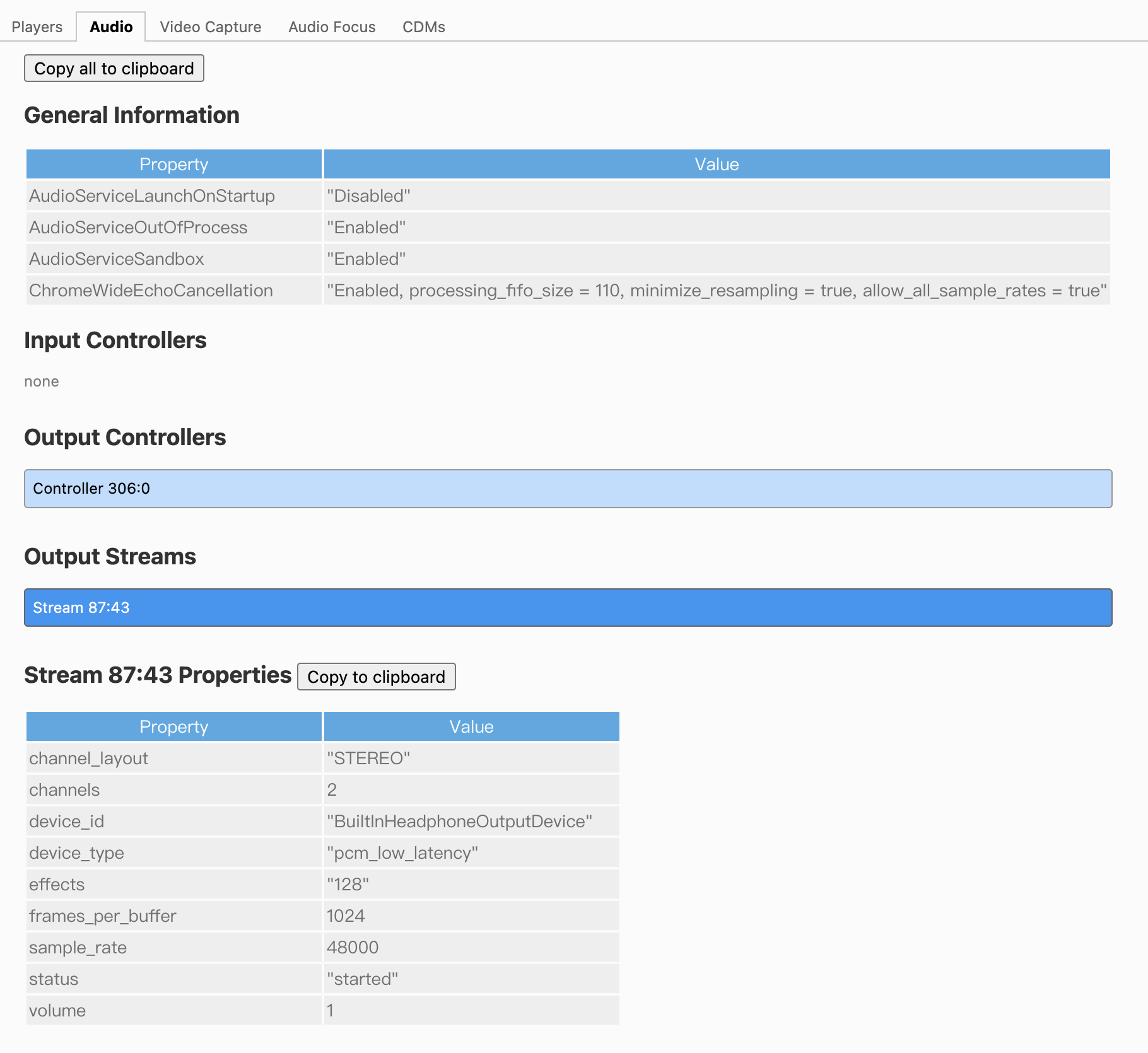
Task: Click the pcm_low_latency device_type value
Action: (x=402, y=853)
